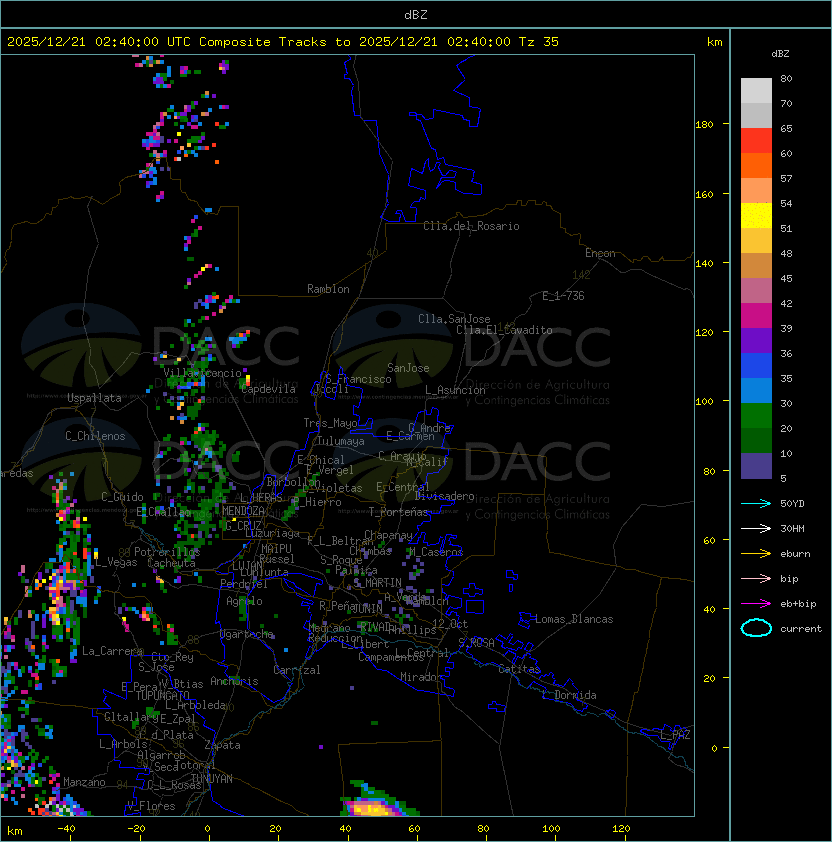Click the '120' km mark on horizontal axis

click(621, 829)
